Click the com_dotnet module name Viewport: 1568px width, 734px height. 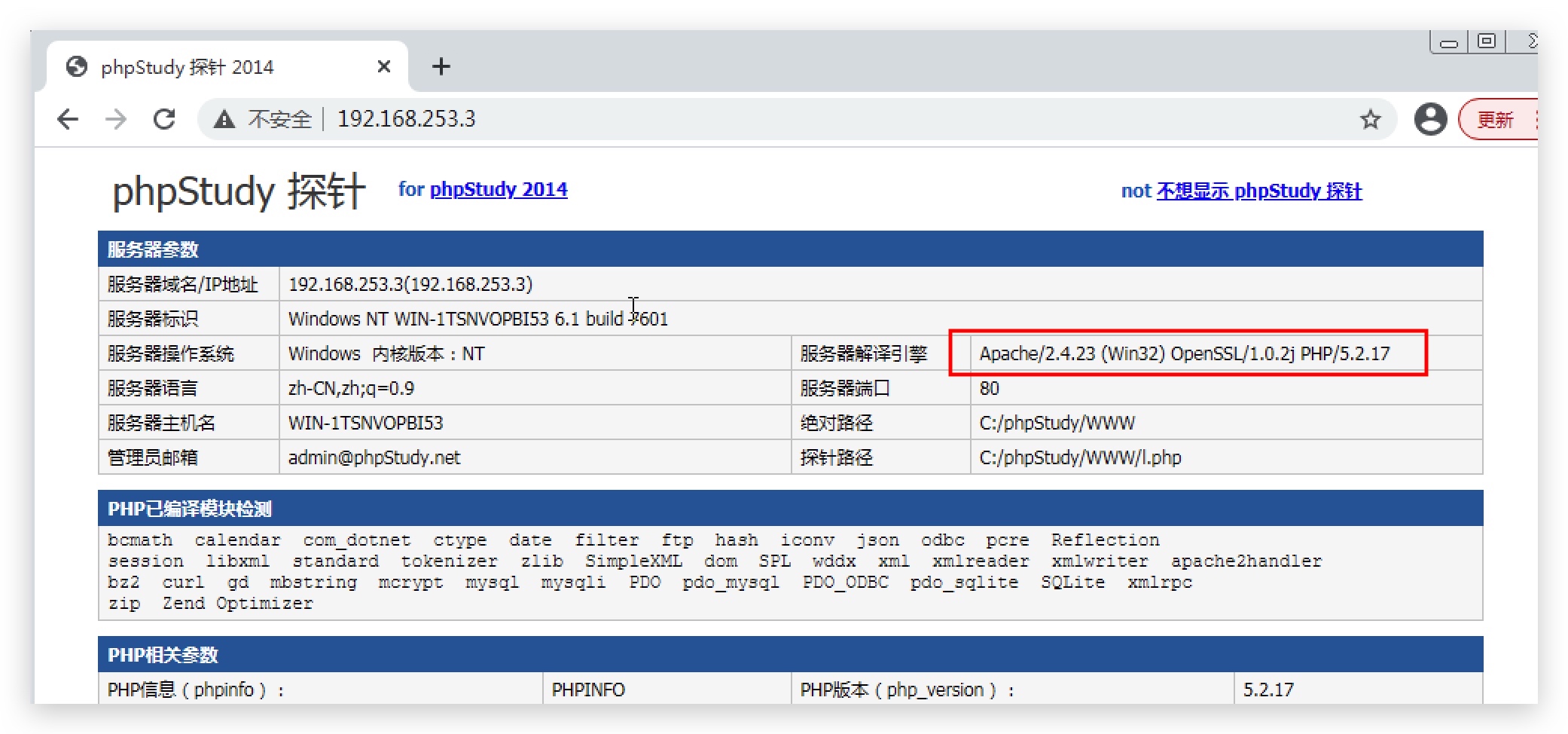(357, 540)
